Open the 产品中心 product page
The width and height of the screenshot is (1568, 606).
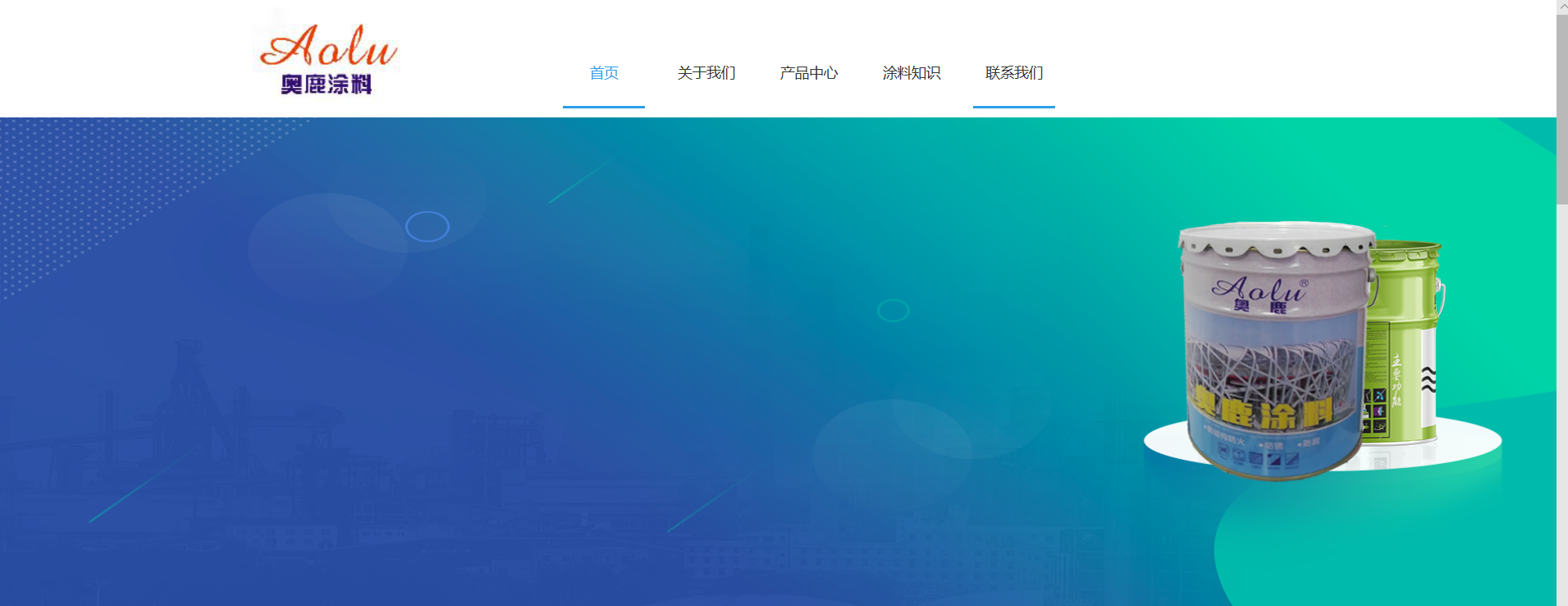click(x=808, y=73)
